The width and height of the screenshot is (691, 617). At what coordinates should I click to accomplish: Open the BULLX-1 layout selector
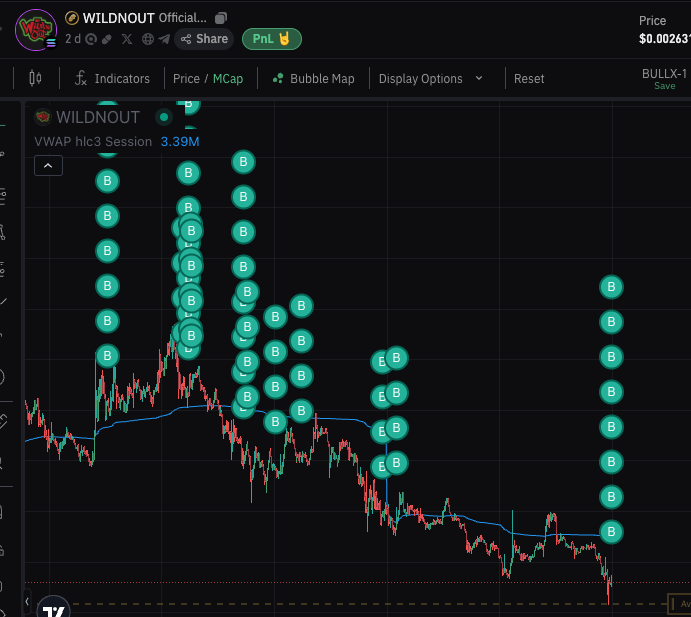(664, 73)
